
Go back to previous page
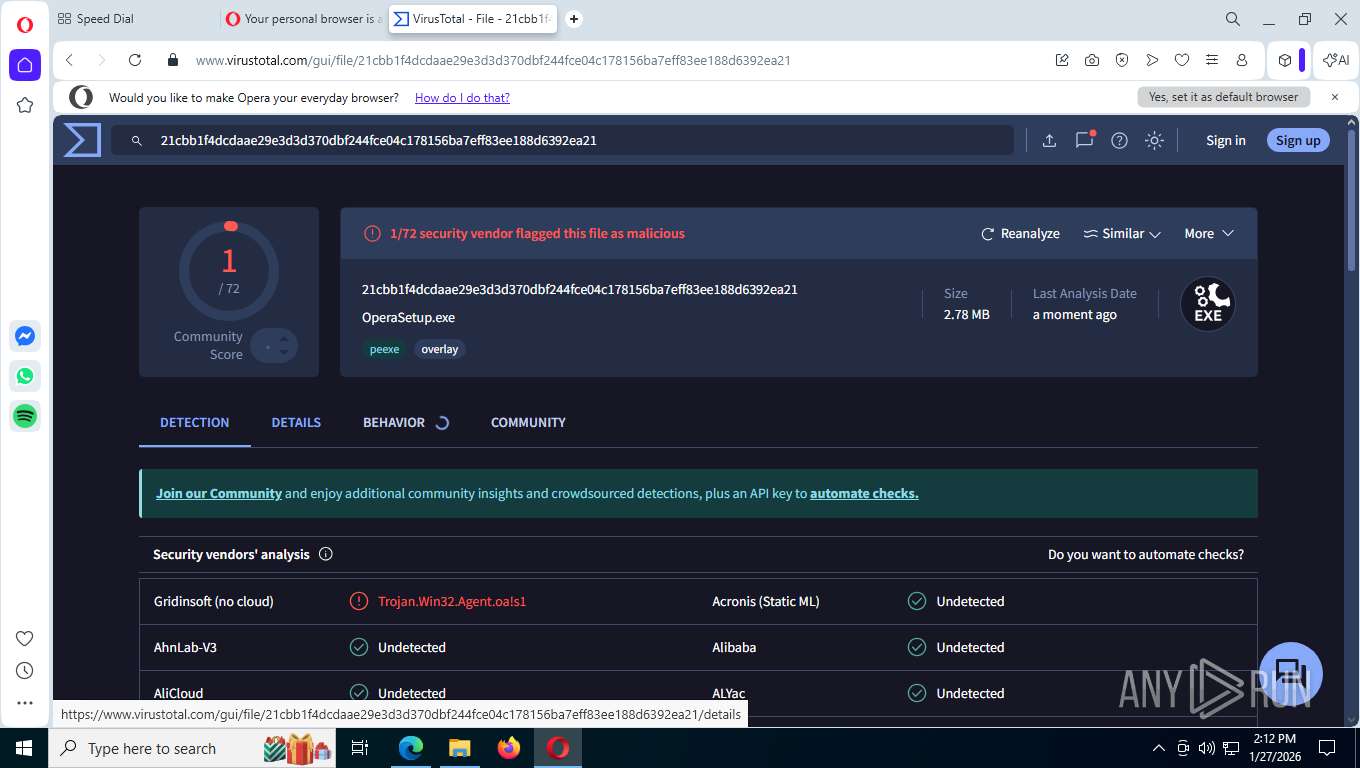(69, 60)
